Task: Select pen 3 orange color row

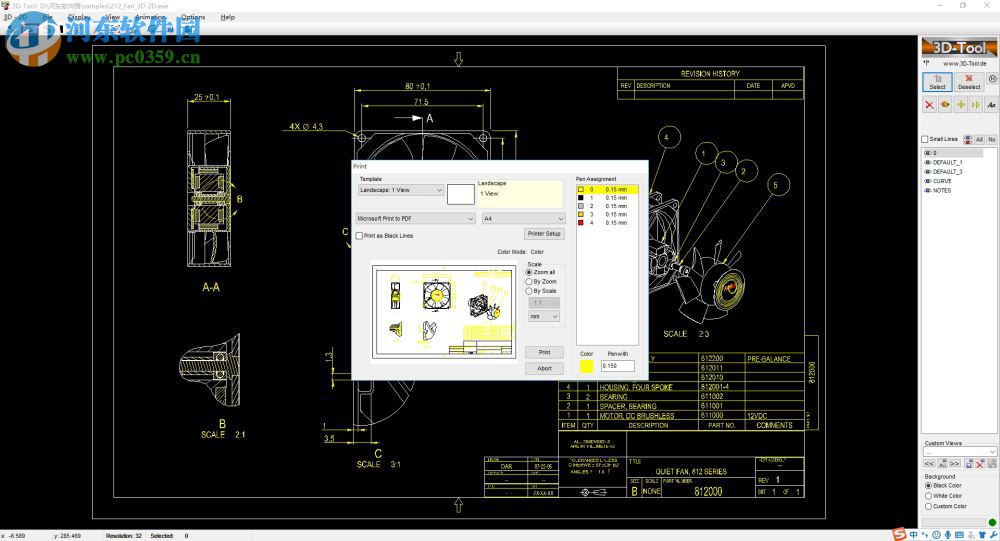Action: [x=607, y=214]
